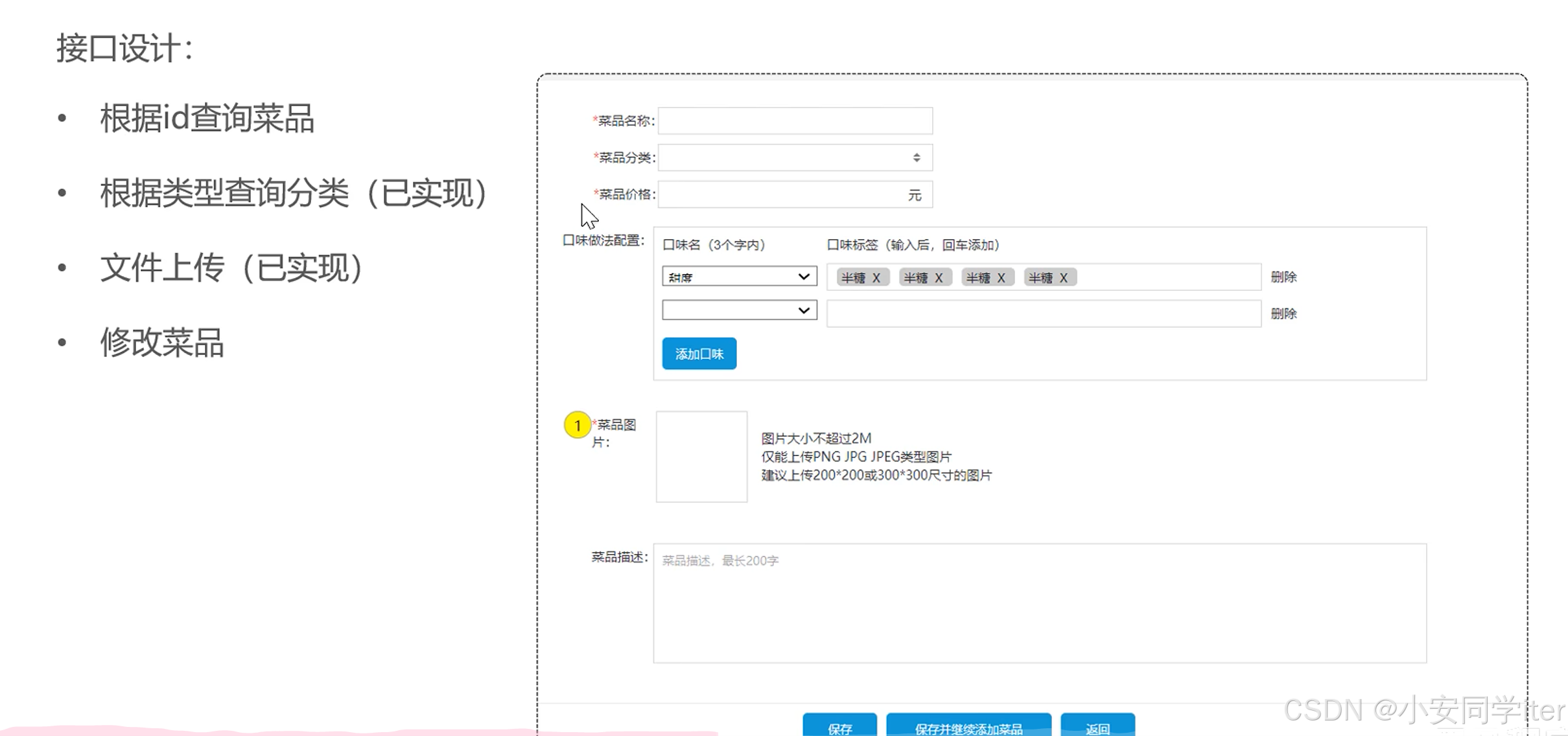Screen dimensions: 1568x736
Task: Click 删除 on the 甜度 flavor row
Action: click(1283, 277)
